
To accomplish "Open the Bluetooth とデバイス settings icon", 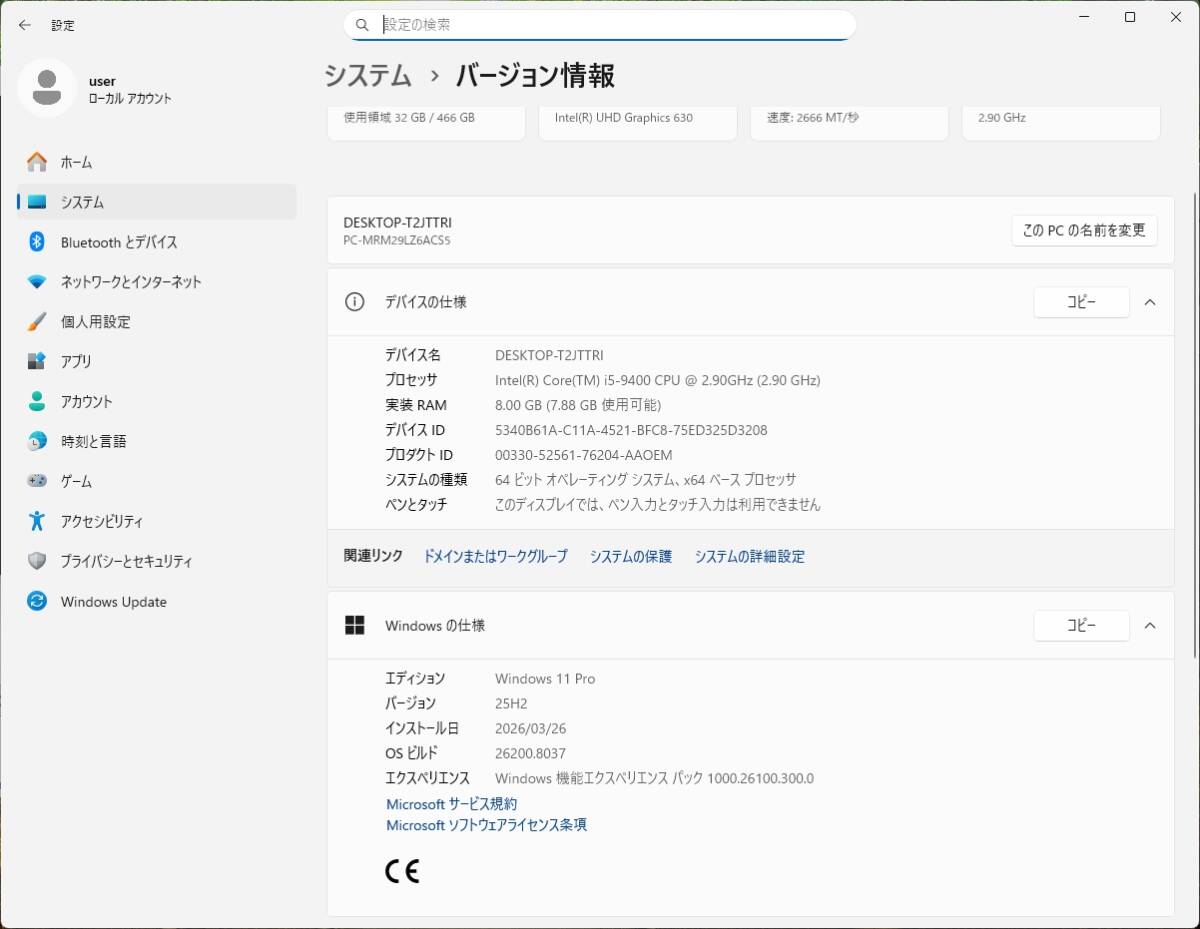I will [x=36, y=242].
